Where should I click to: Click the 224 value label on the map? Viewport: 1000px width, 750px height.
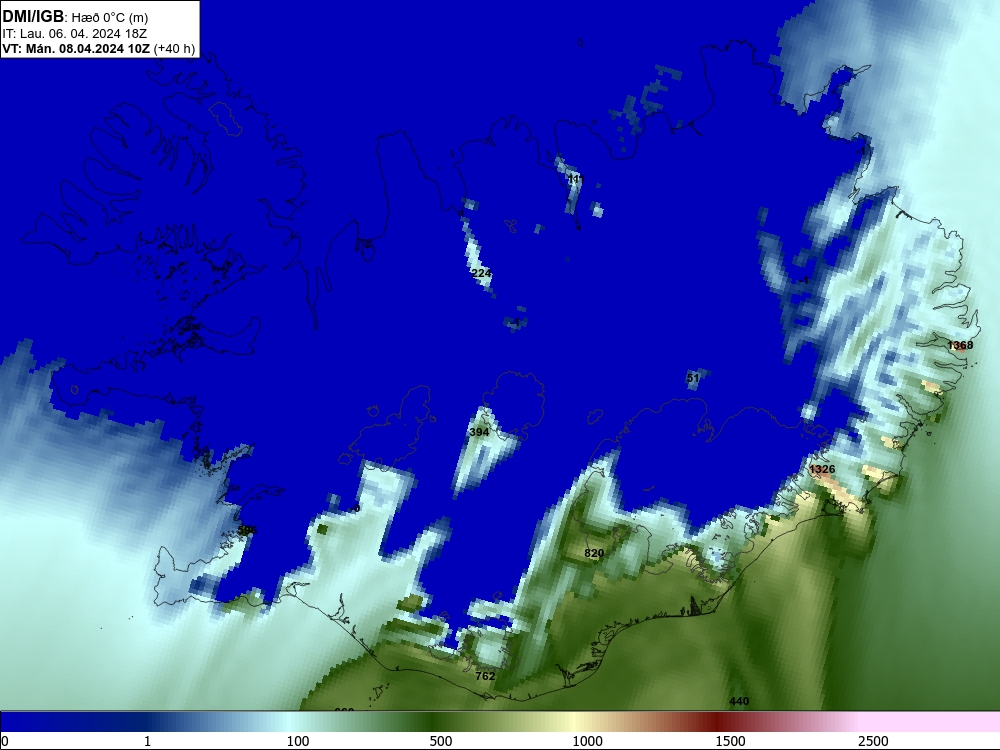[482, 274]
